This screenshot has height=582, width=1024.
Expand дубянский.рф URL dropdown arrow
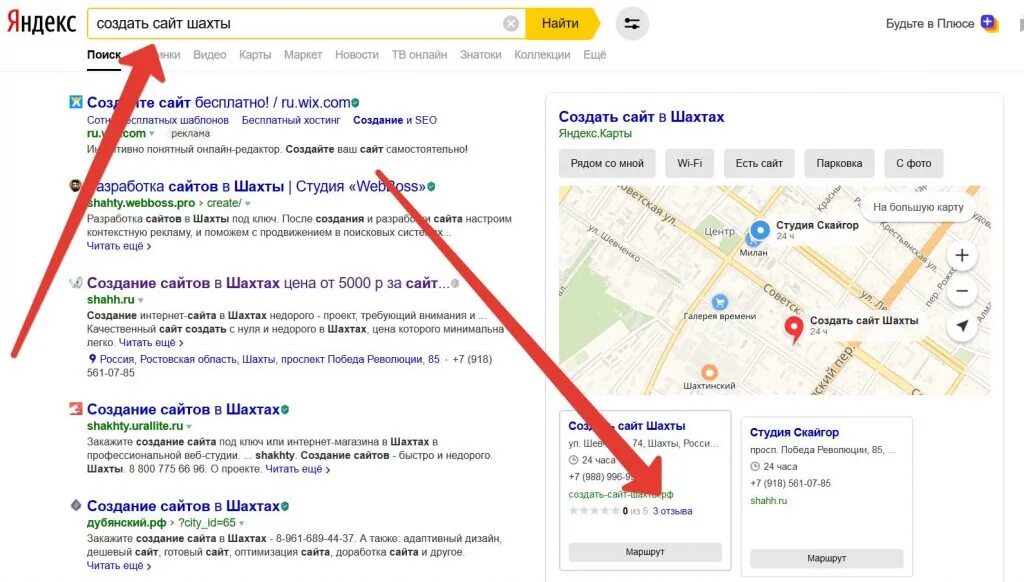tap(242, 523)
